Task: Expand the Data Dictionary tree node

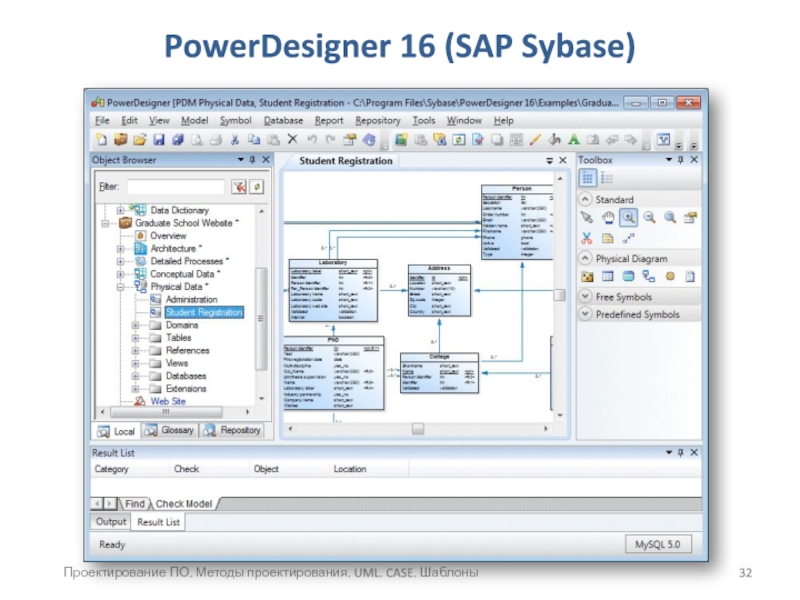Action: (x=120, y=210)
